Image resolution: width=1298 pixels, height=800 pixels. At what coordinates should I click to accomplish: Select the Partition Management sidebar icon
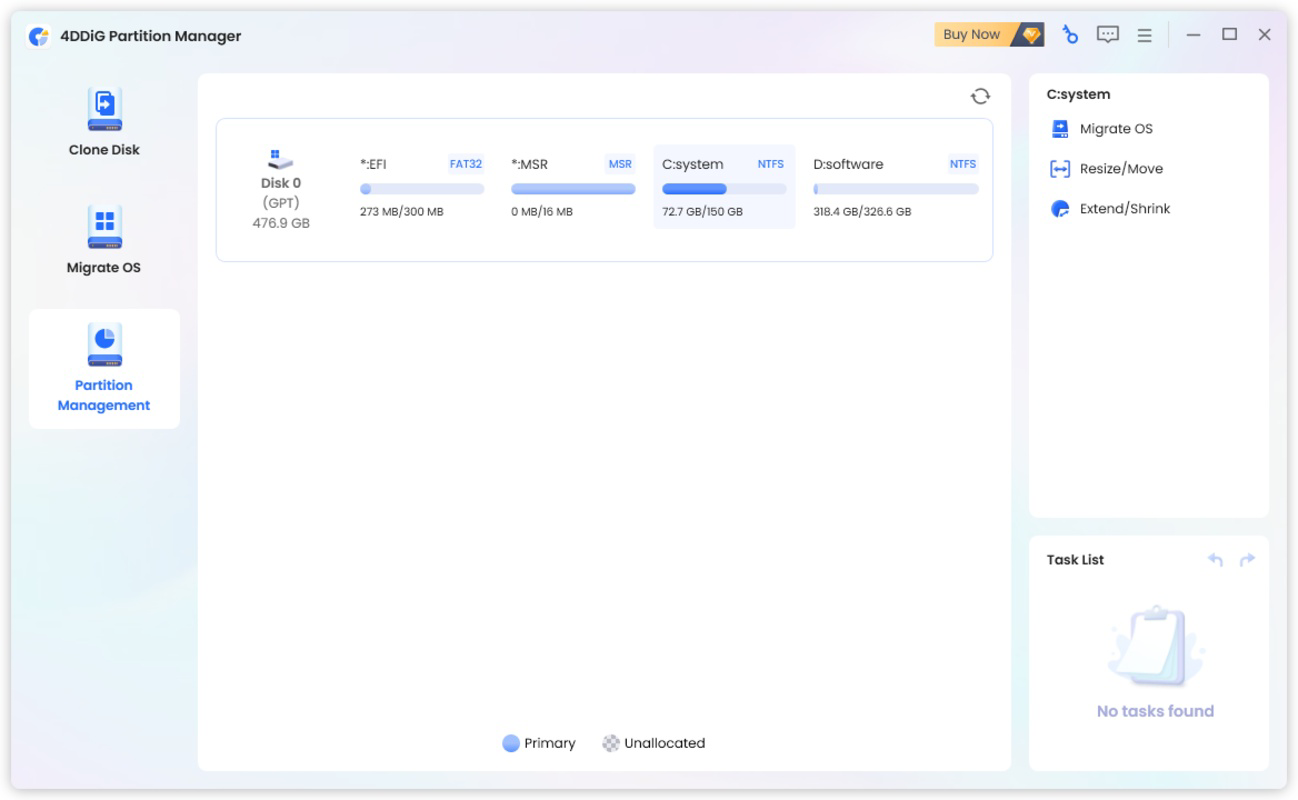104,346
